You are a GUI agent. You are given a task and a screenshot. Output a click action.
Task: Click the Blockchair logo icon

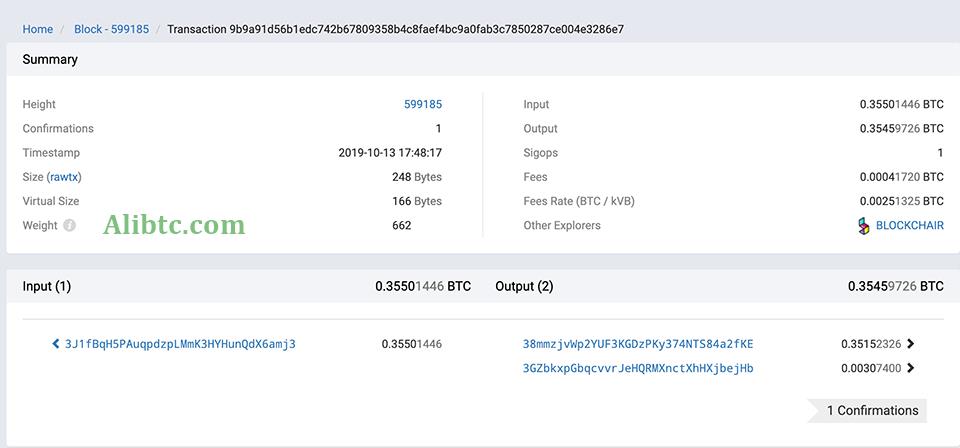pos(864,226)
